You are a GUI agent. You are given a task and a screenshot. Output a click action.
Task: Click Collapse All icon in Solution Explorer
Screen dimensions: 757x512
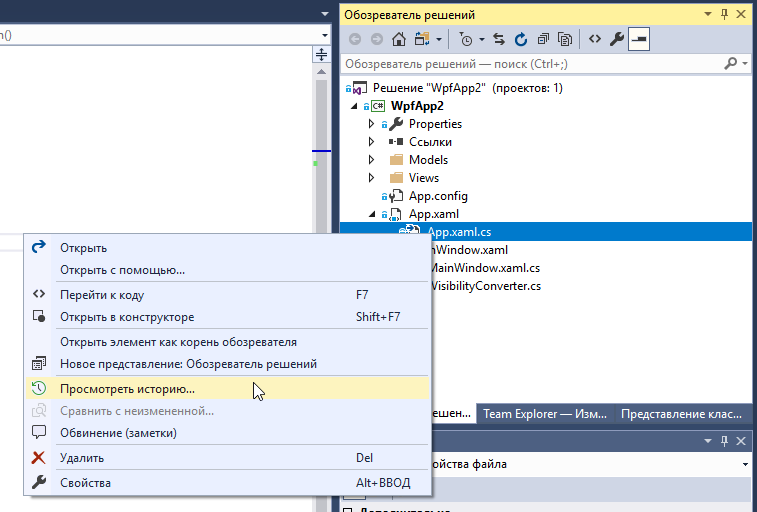(543, 40)
